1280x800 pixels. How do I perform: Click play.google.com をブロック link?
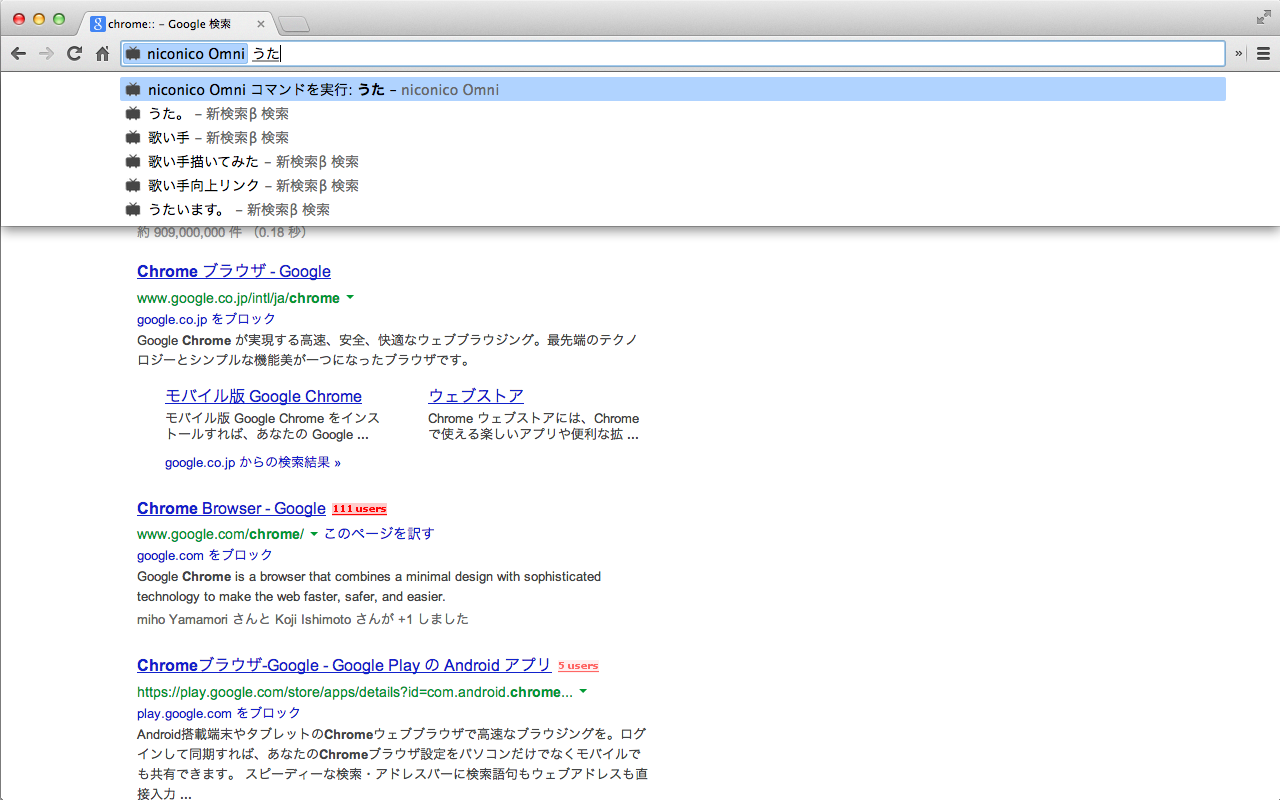pyautogui.click(x=219, y=713)
